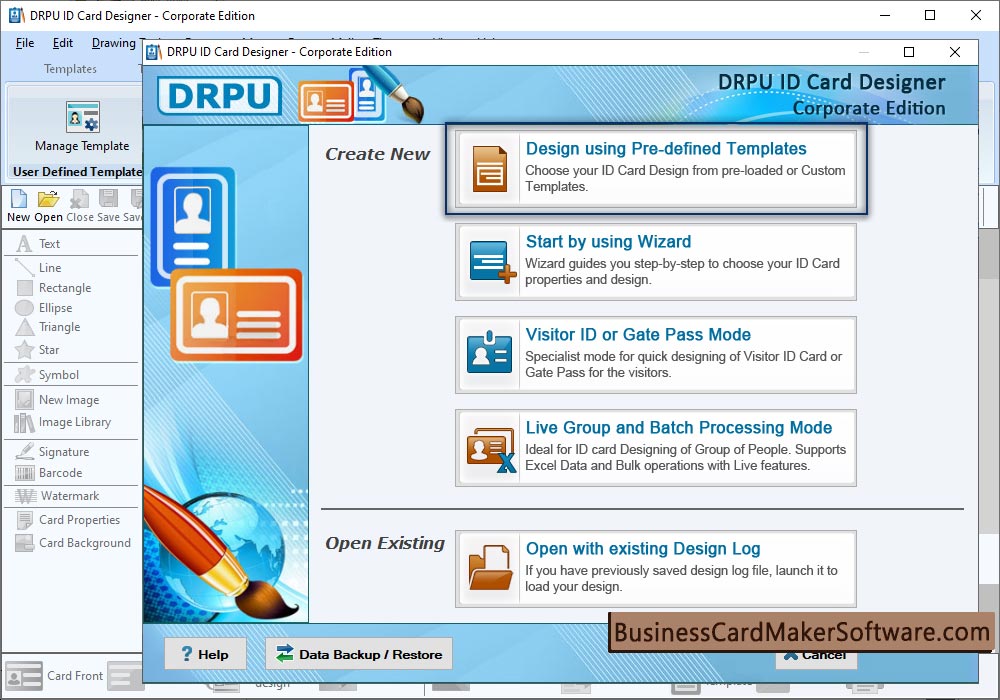The height and width of the screenshot is (700, 1000).
Task: Click the Close file toolbar icon
Action: tap(79, 199)
